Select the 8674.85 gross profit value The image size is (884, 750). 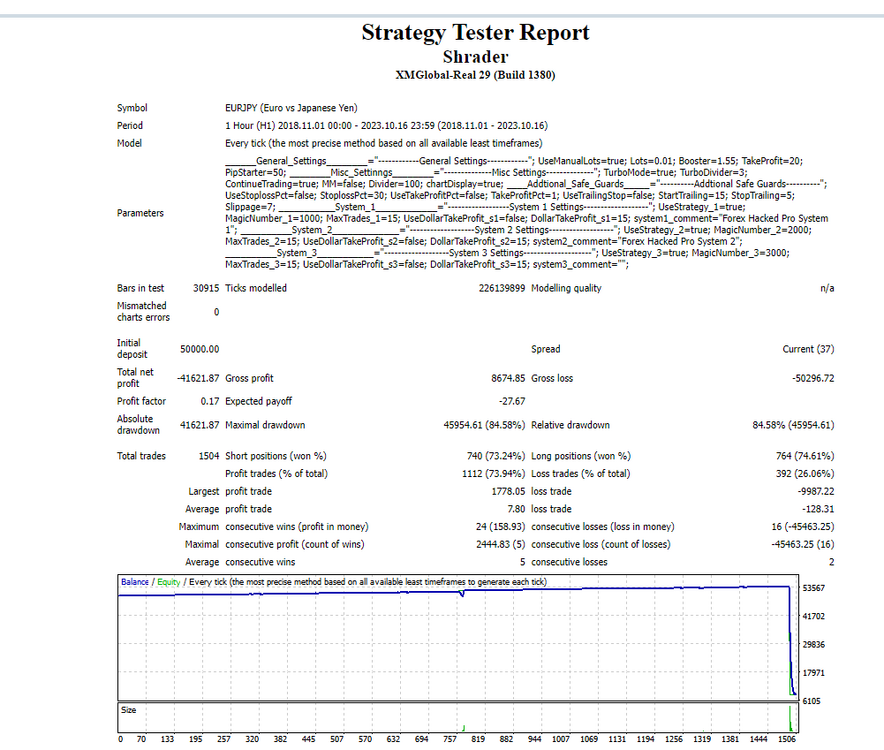point(508,378)
